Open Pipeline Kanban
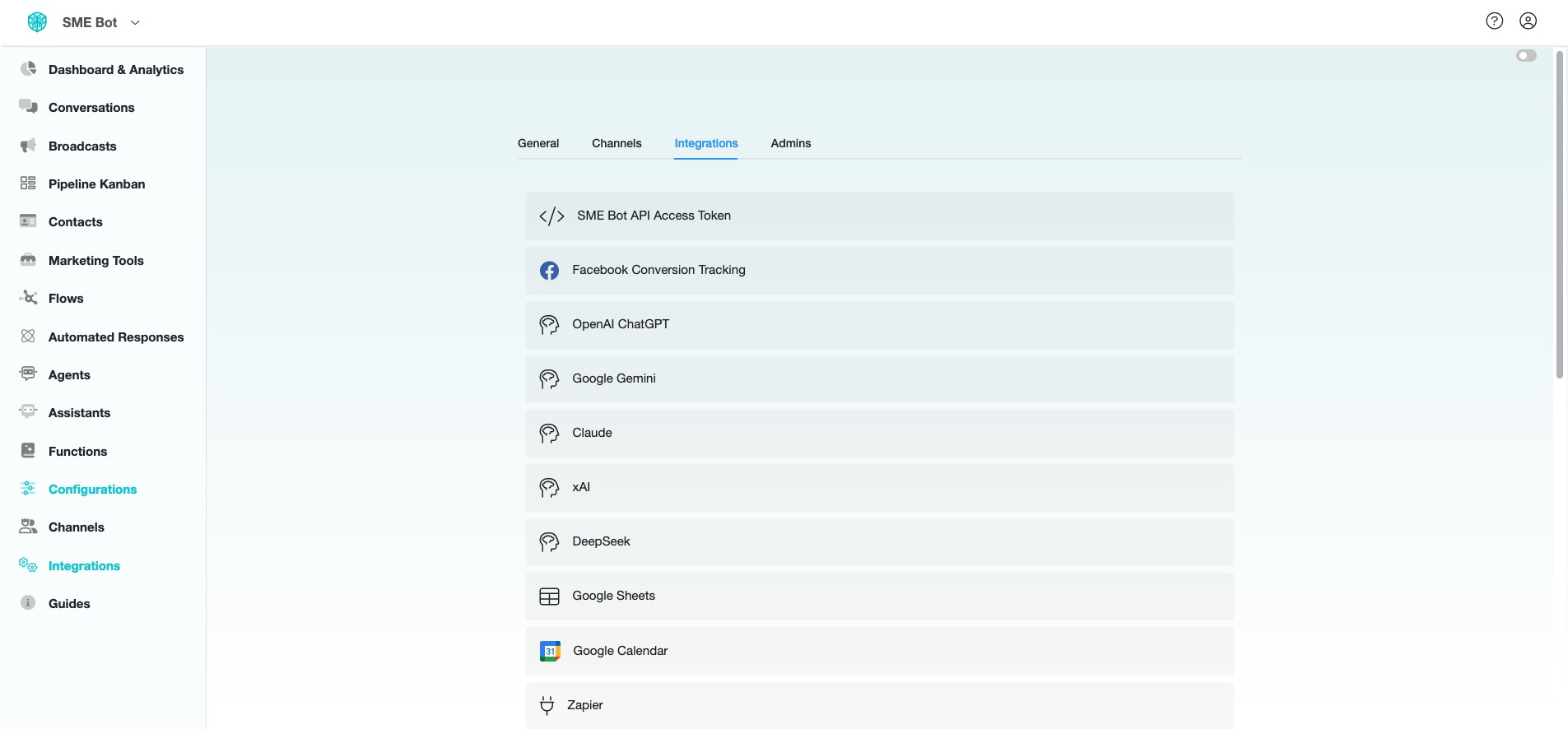1568x729 pixels. click(97, 184)
